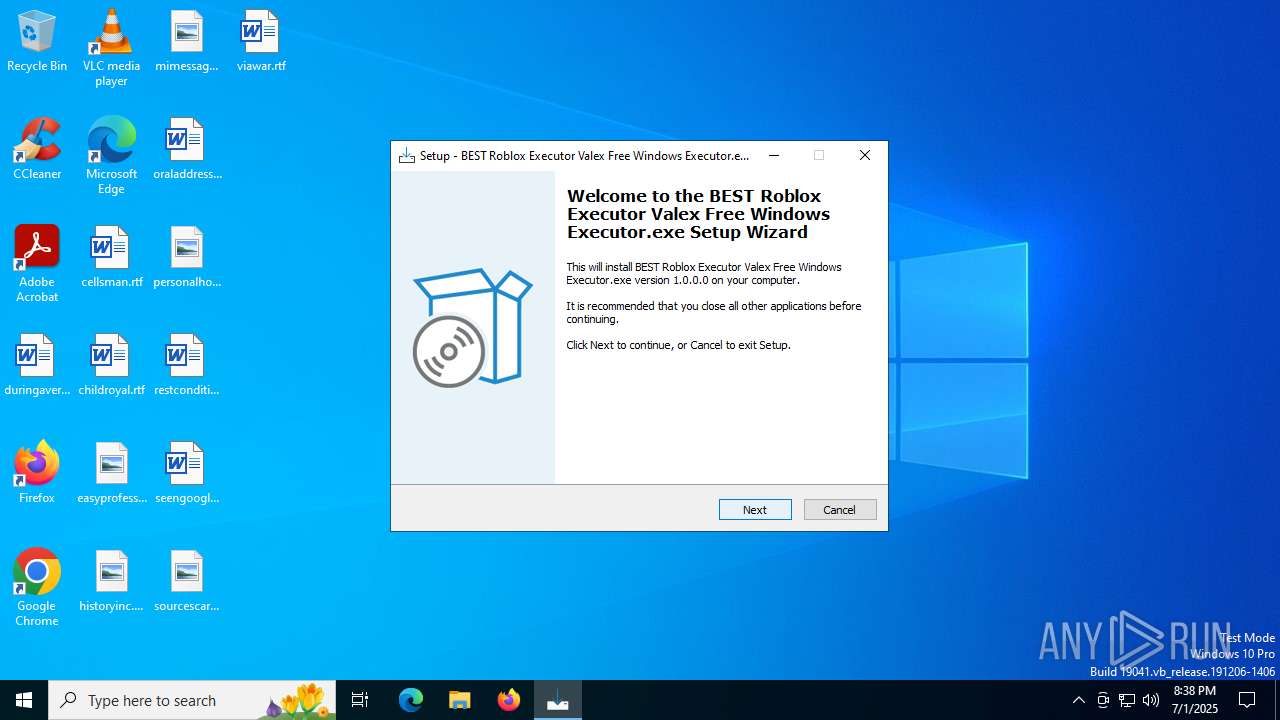The image size is (1280, 720).
Task: Open the clock showing 8:38 PM
Action: pyautogui.click(x=1195, y=700)
